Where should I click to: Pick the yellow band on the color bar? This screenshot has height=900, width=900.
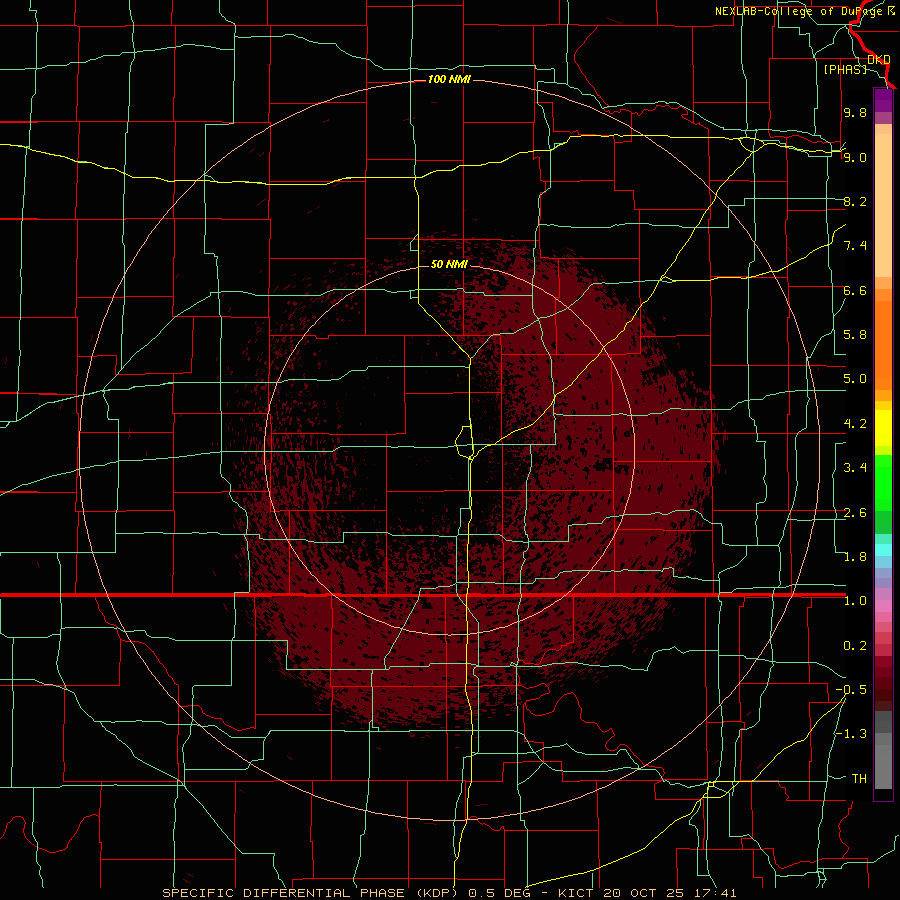(x=883, y=428)
